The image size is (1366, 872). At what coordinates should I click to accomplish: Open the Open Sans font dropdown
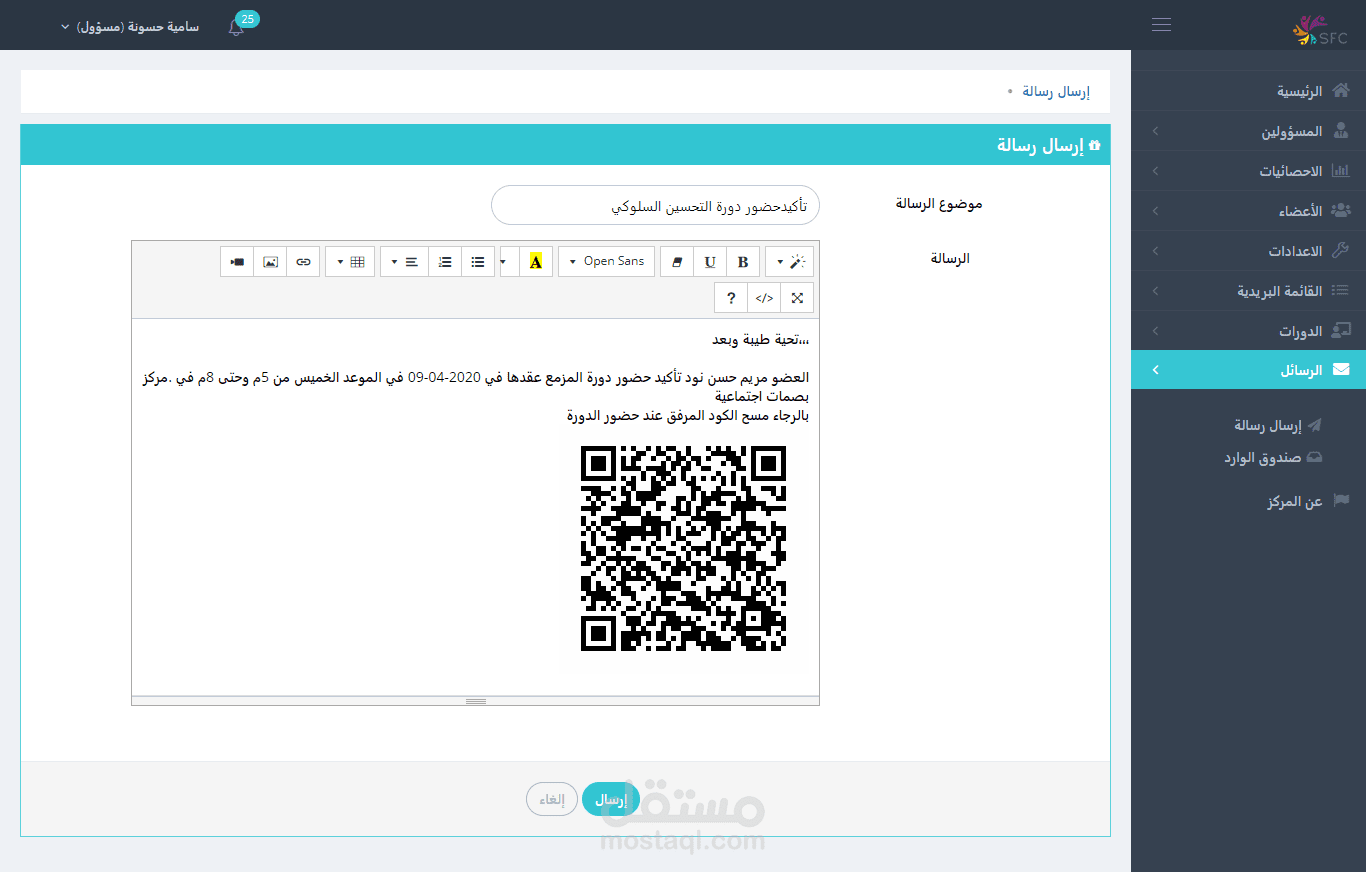coord(607,261)
